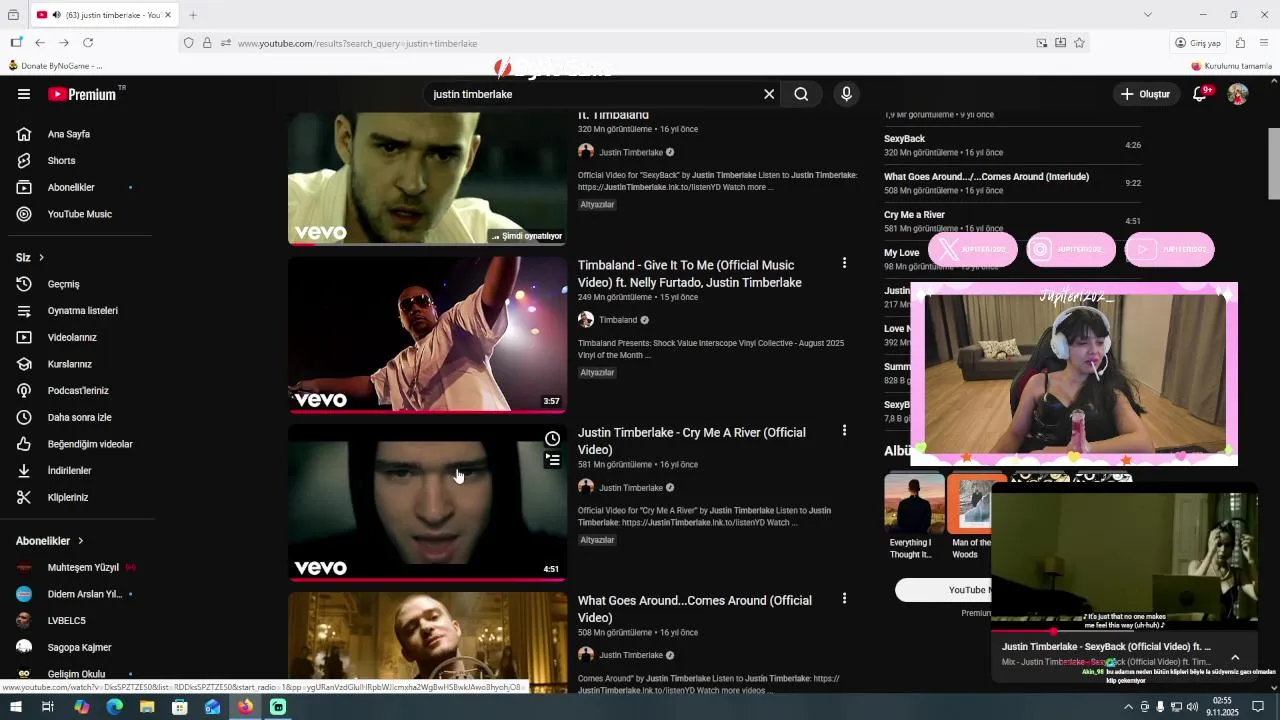The height and width of the screenshot is (720, 1280).
Task: Click the Giriş yap browser profile button
Action: point(1198,43)
